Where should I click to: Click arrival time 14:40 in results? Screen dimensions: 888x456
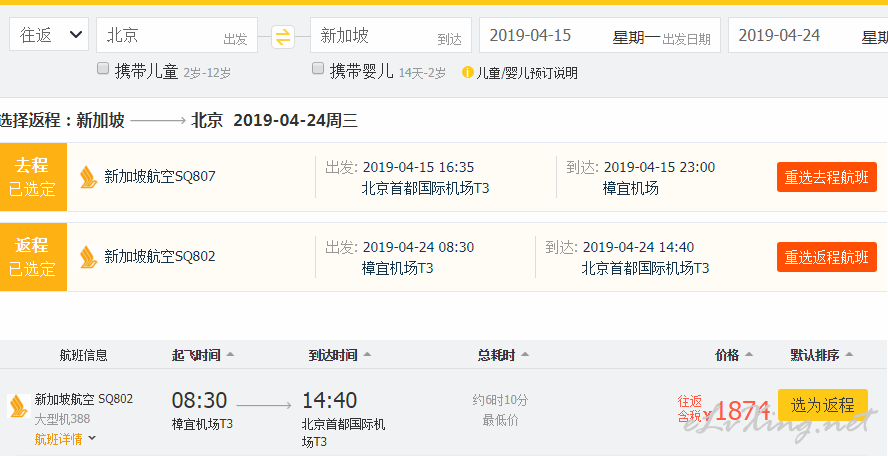[x=330, y=400]
